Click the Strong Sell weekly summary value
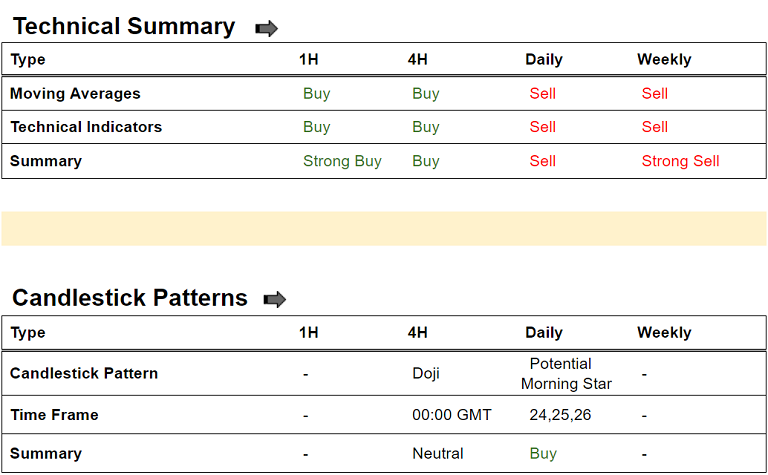 680,161
